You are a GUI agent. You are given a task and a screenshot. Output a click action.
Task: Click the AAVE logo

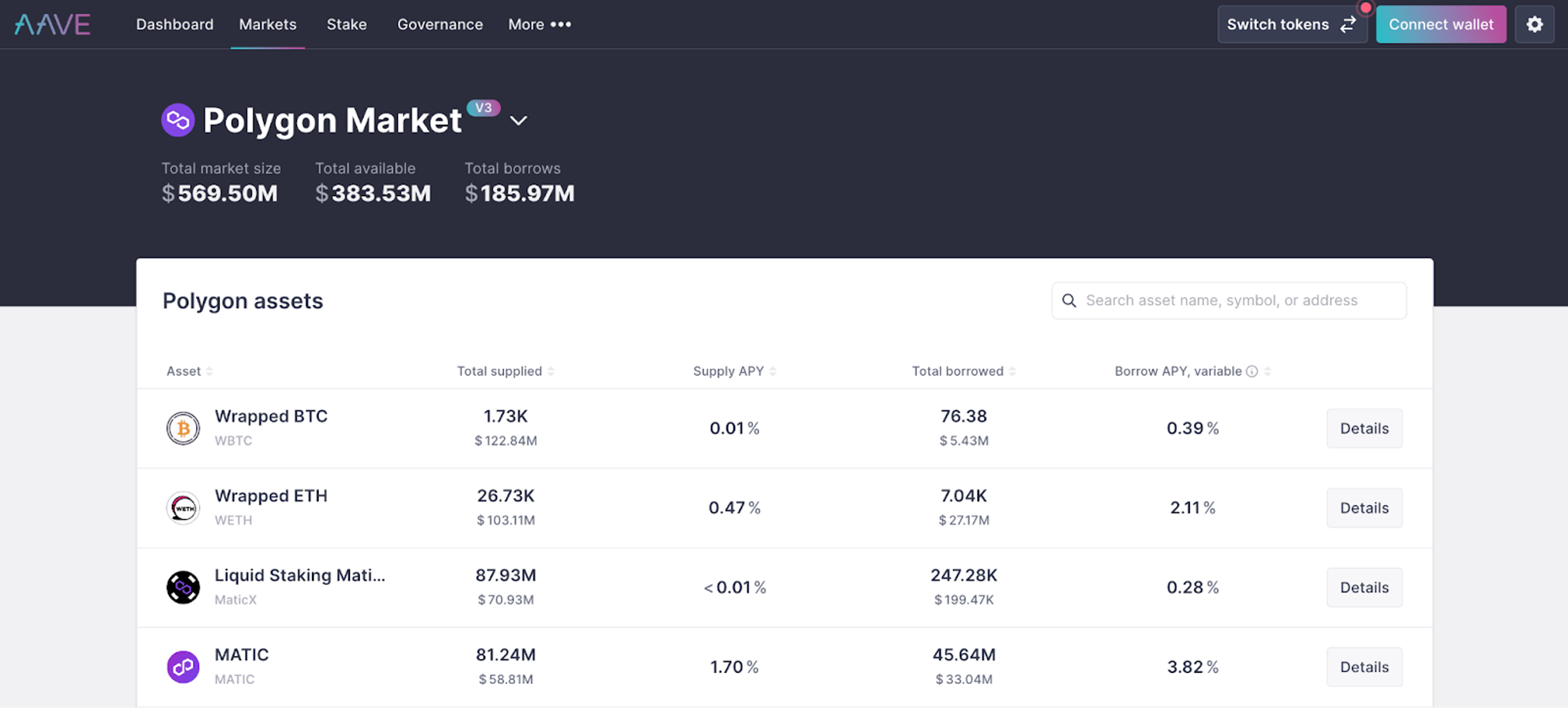(52, 25)
